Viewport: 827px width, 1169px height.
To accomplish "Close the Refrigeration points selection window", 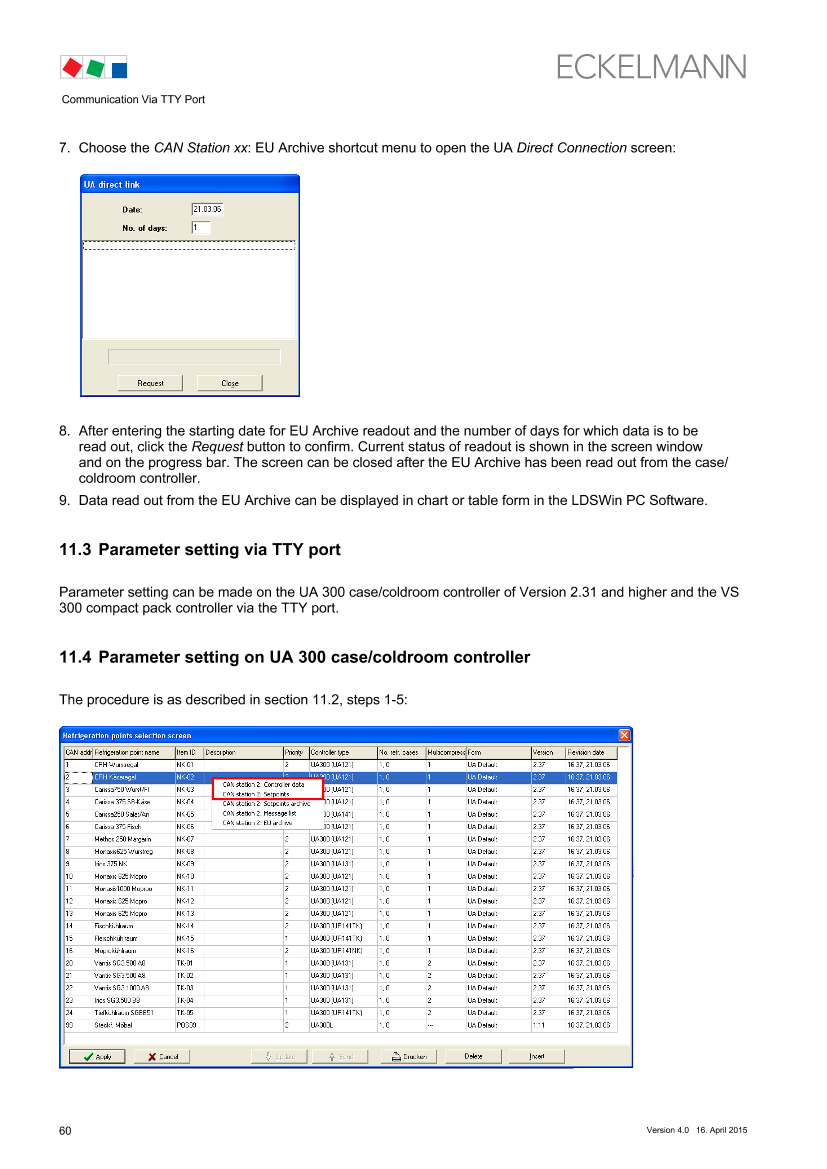I will 624,734.
